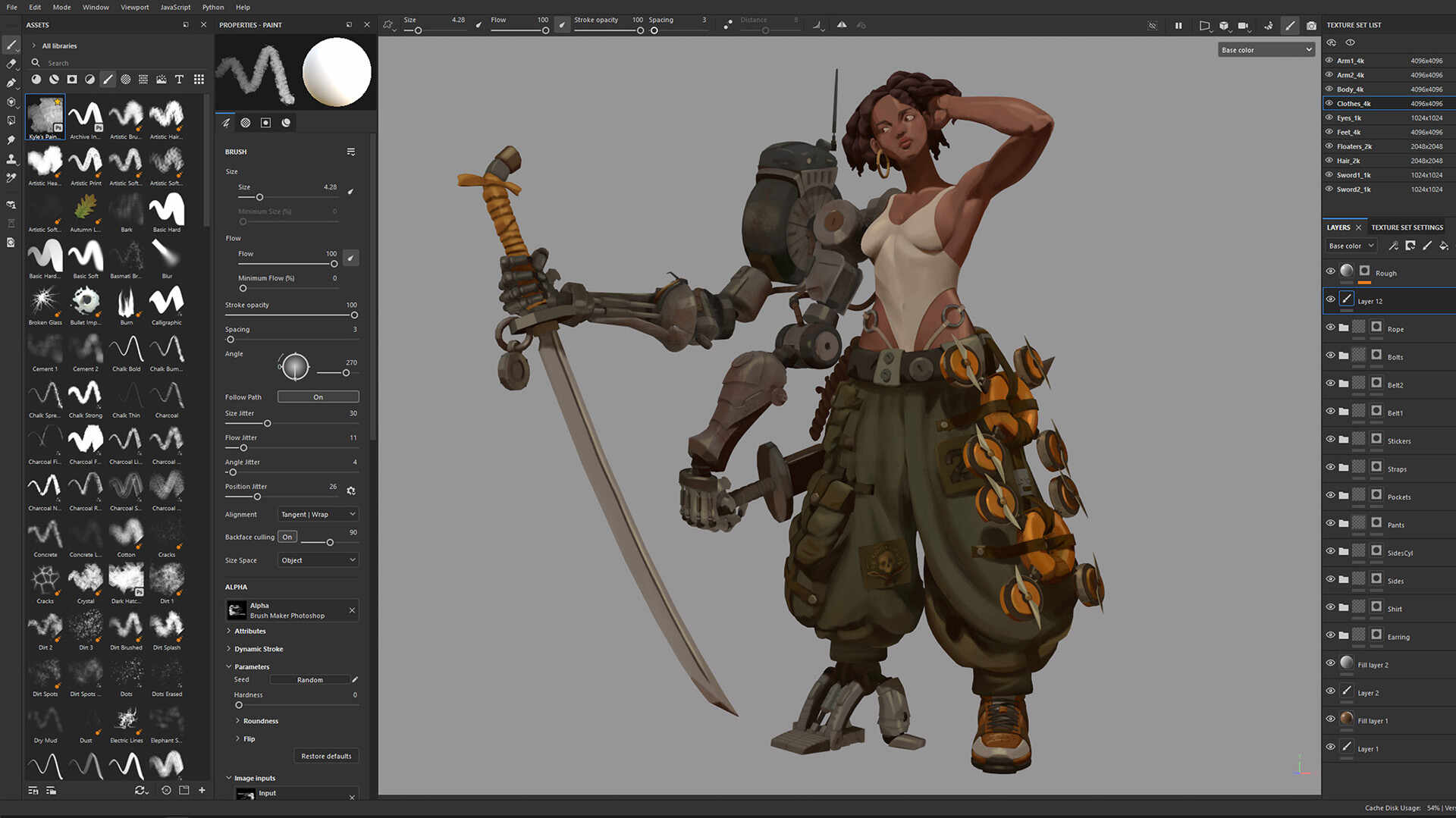This screenshot has height=818, width=1456.
Task: Toggle Backface culling off
Action: [x=287, y=537]
